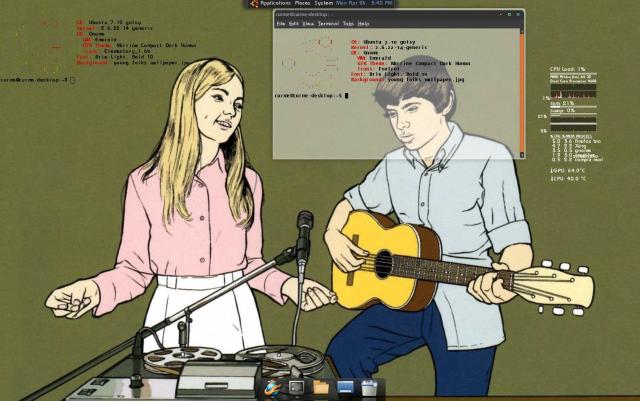Click 'CPU Load: 1%' in desktop monitor
This screenshot has width=640, height=401.
click(x=568, y=69)
